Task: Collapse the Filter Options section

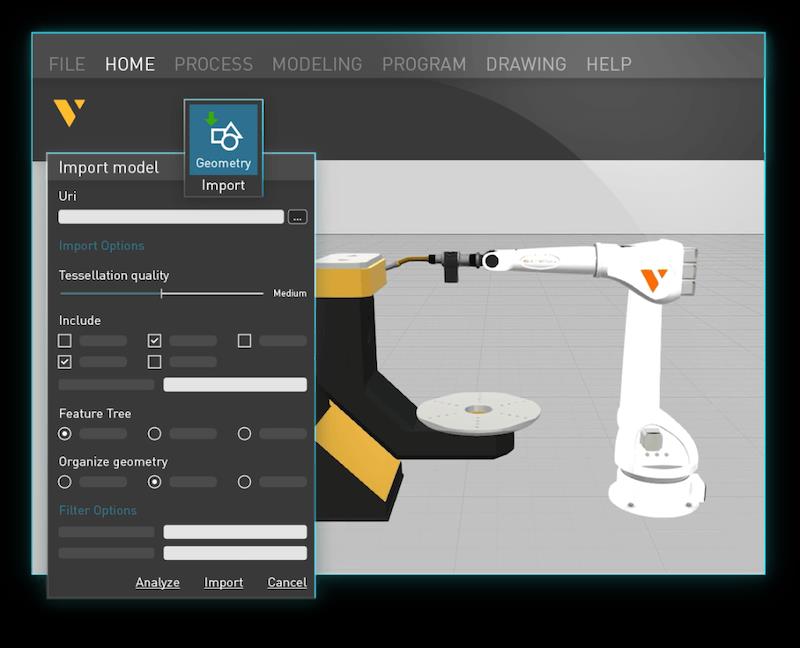Action: tap(98, 511)
